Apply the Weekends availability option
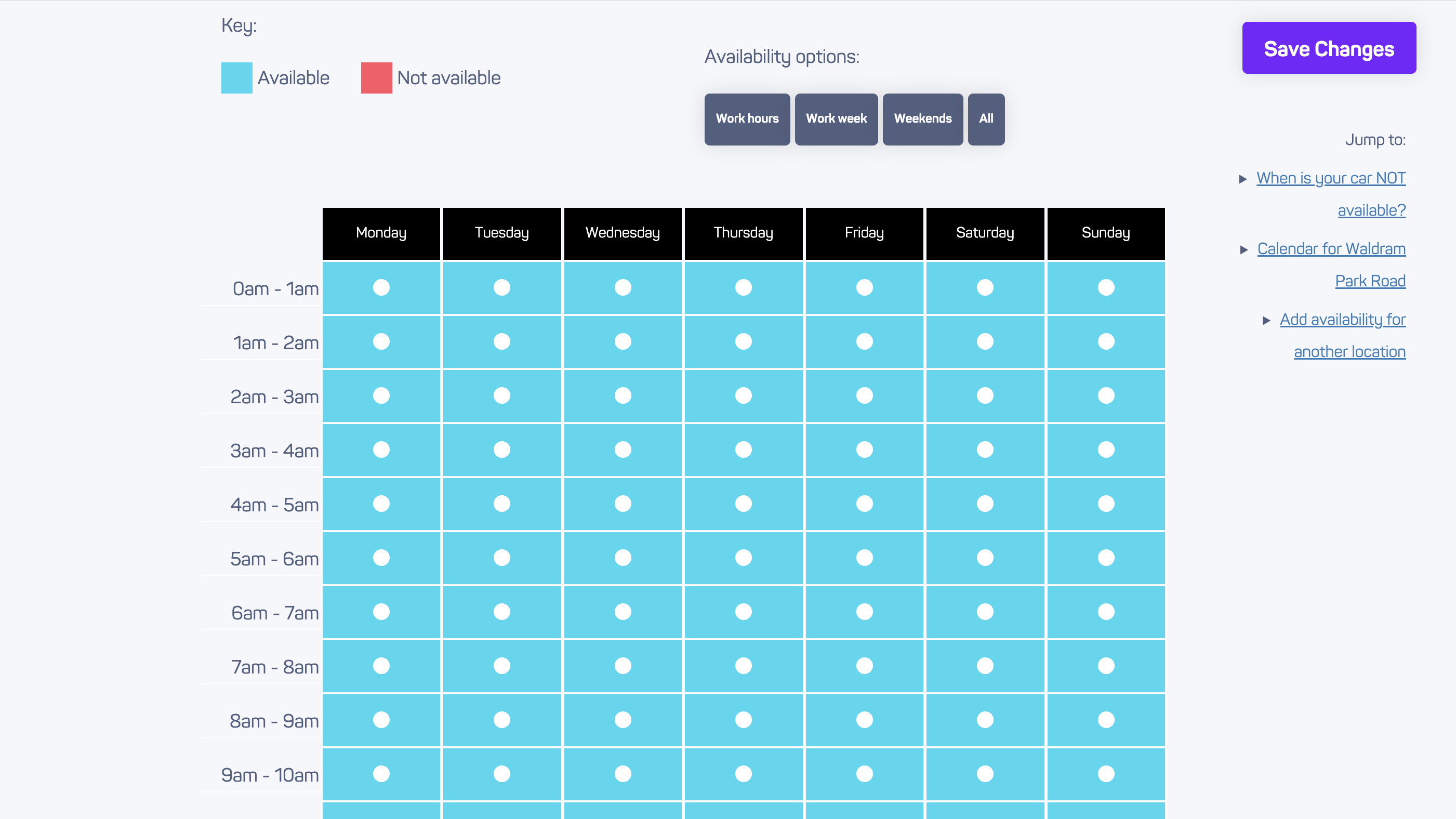The width and height of the screenshot is (1456, 819). click(922, 119)
